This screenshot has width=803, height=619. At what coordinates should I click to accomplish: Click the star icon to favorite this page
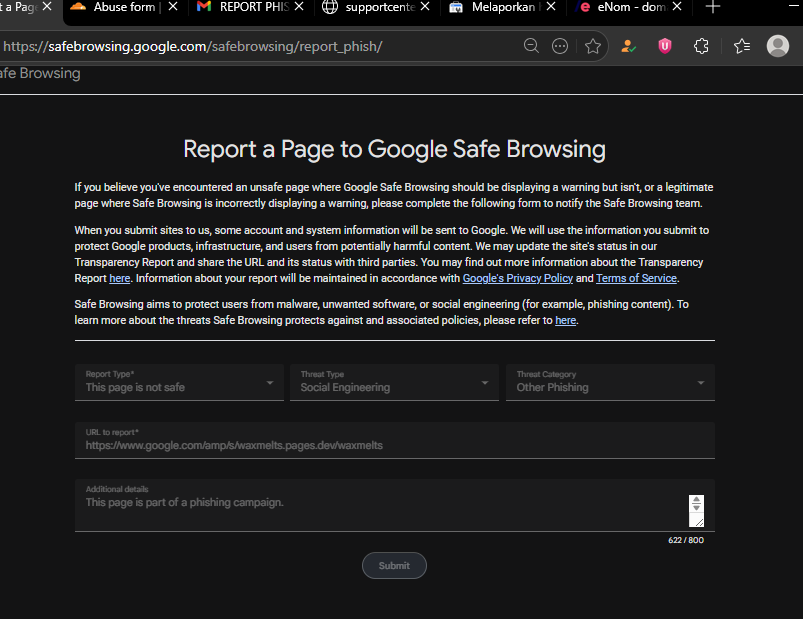click(593, 46)
